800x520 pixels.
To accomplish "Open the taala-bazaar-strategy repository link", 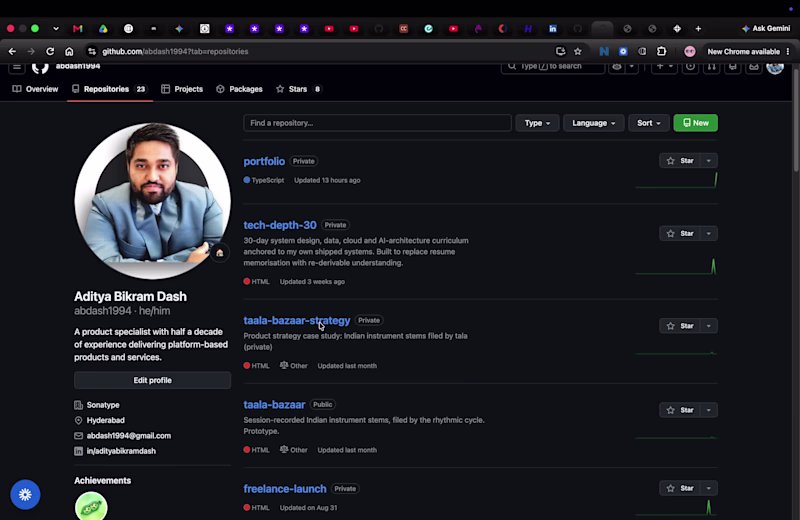I will pyautogui.click(x=297, y=320).
